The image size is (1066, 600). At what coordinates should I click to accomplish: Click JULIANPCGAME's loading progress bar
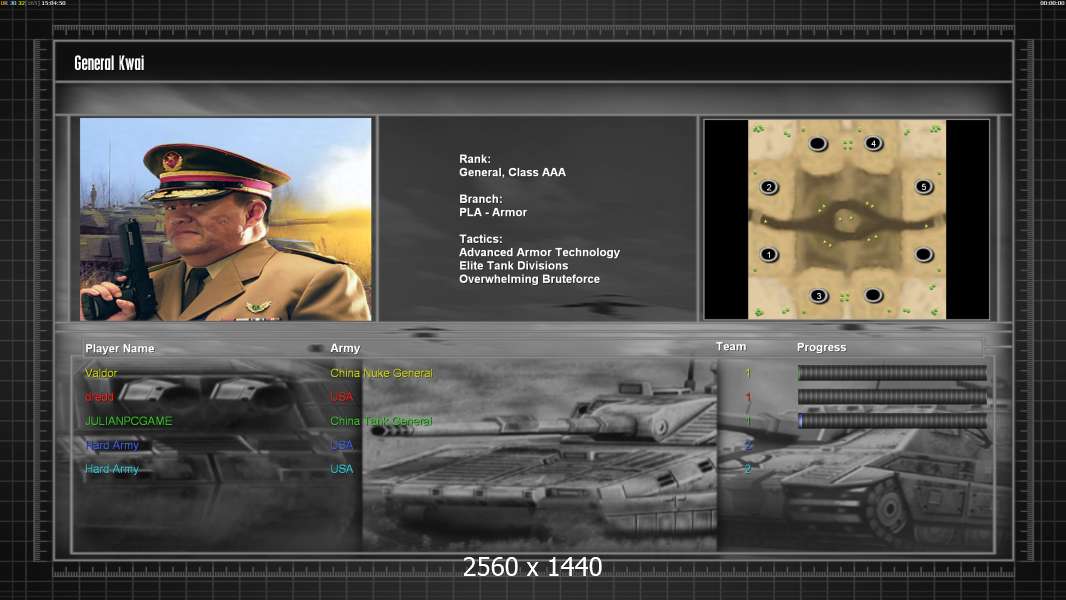(892, 421)
